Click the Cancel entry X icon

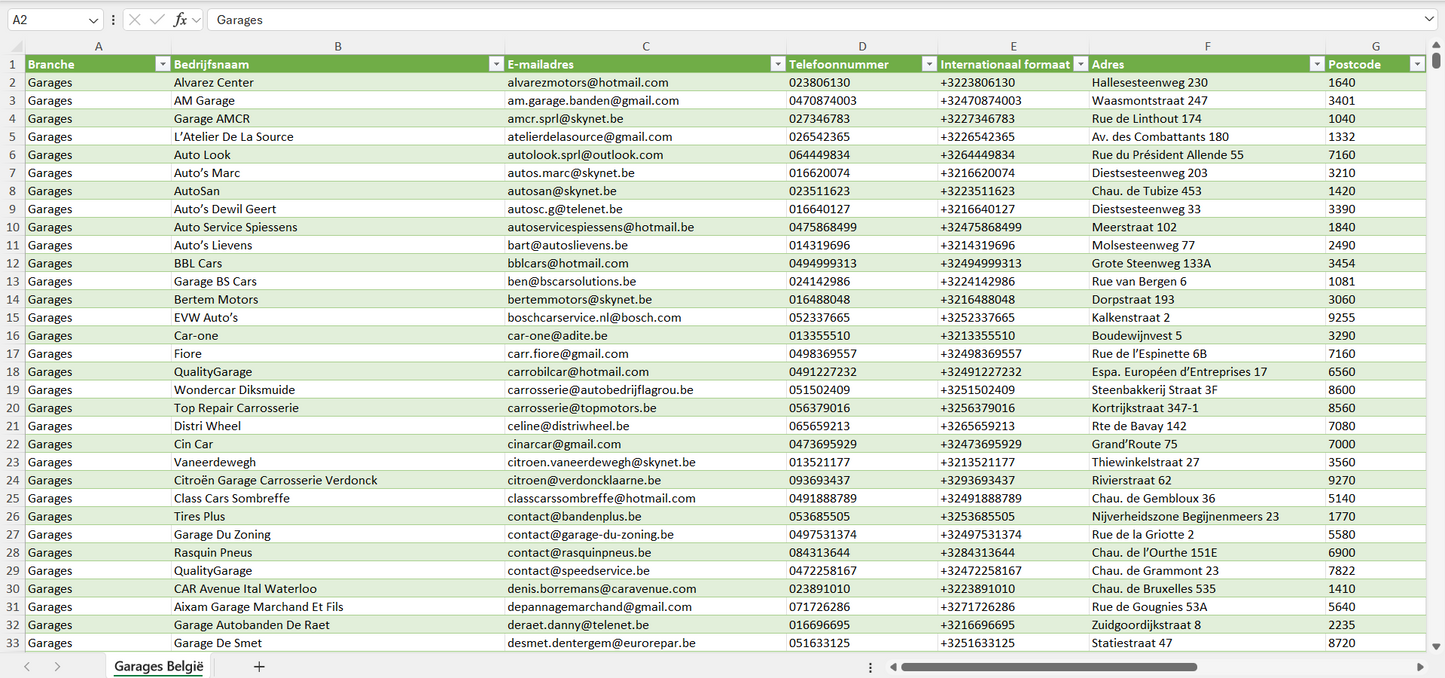(135, 20)
